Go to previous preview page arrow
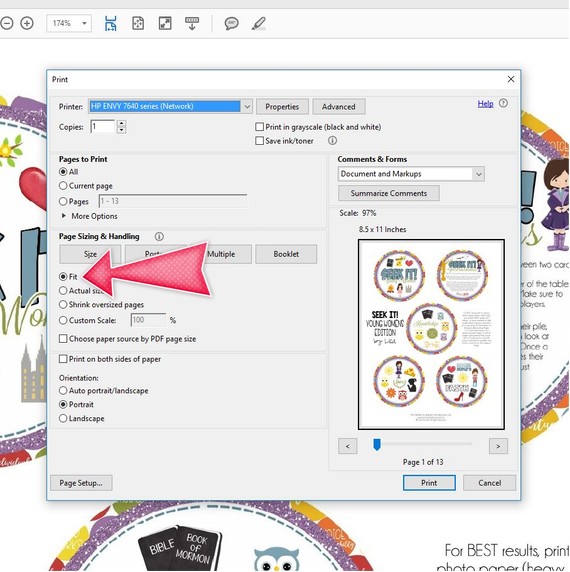The image size is (570, 572). click(x=348, y=446)
